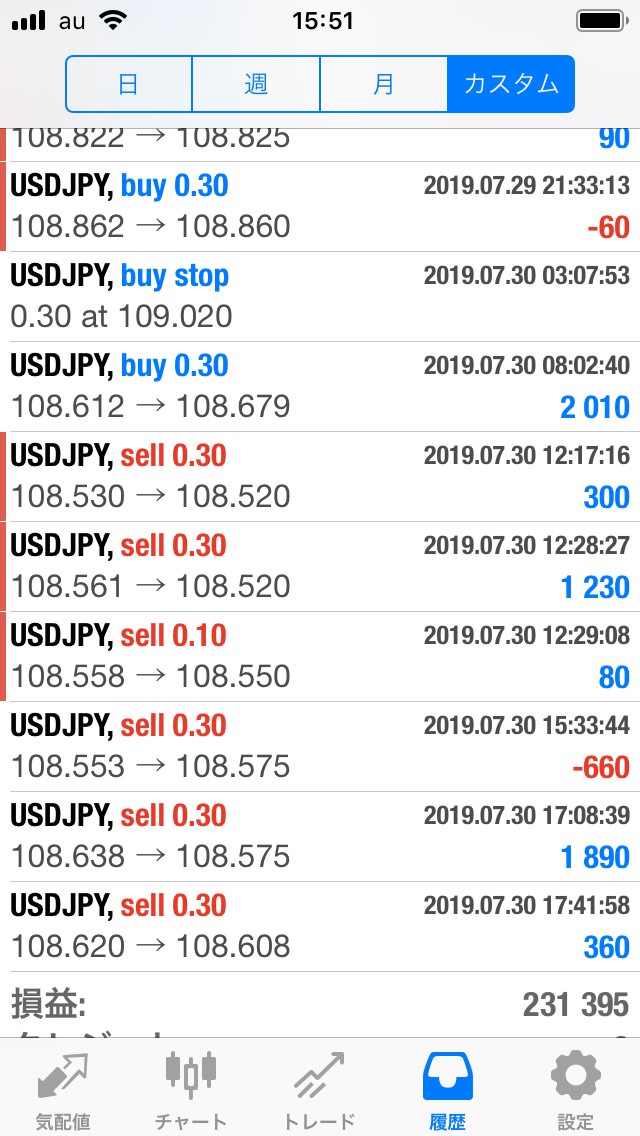Image resolution: width=640 pixels, height=1136 pixels.
Task: Open the 気配値 quotes icon
Action: [x=62, y=1078]
